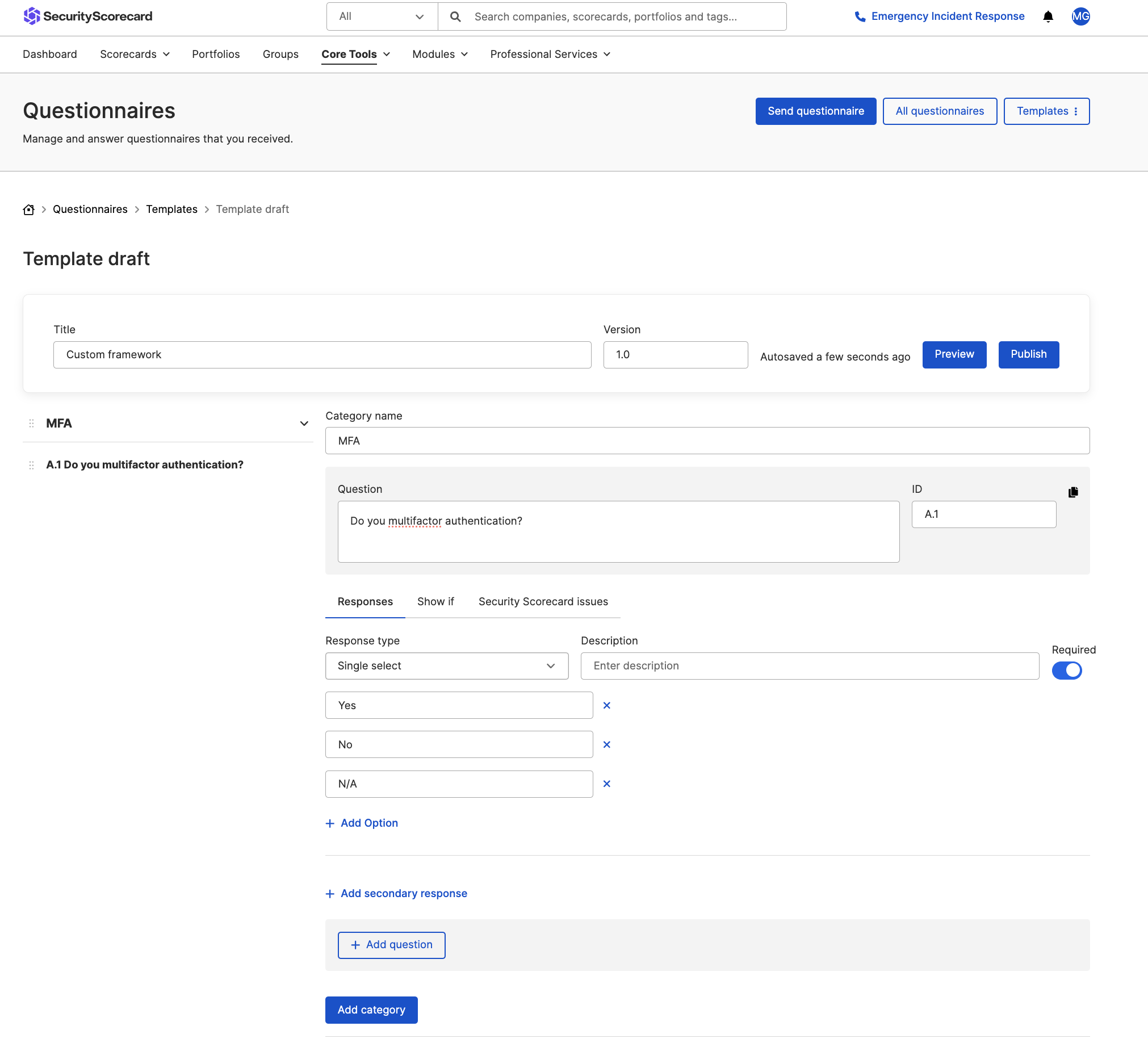Screen dimensions: 1148x1047
Task: Collapse the MFA category with its chevron
Action: point(305,423)
